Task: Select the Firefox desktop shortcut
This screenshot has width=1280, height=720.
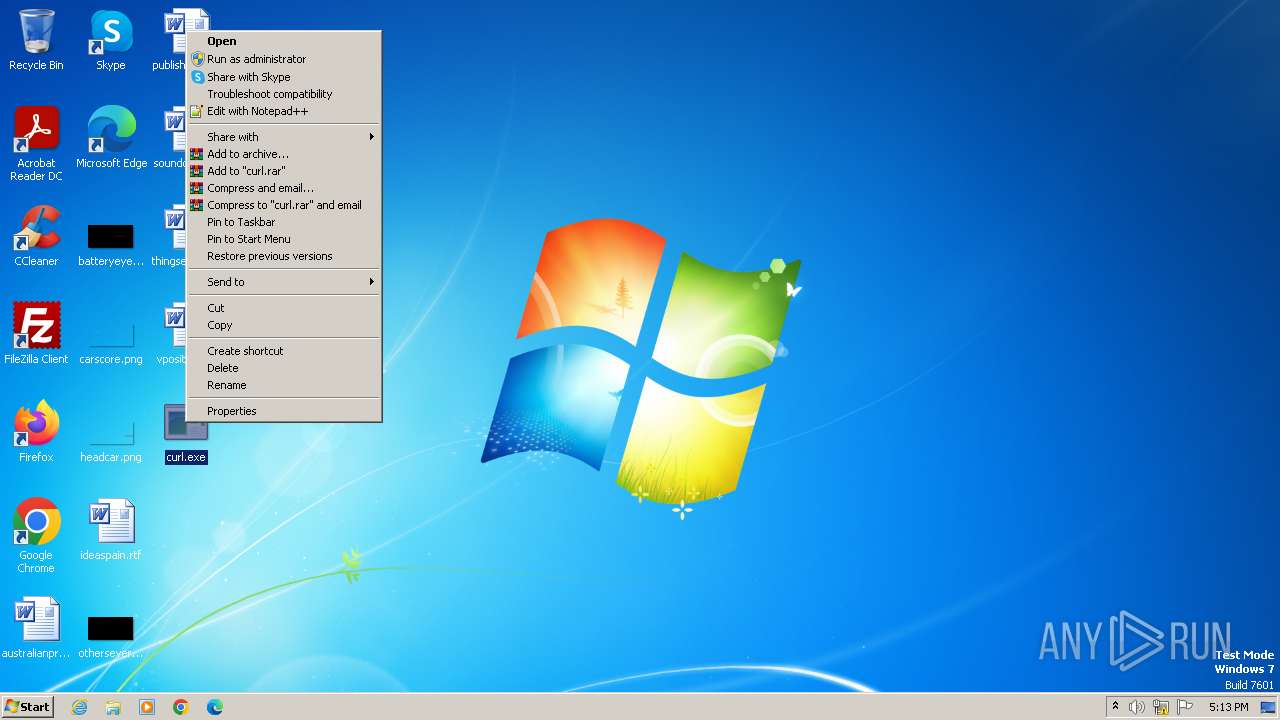Action: 36,431
